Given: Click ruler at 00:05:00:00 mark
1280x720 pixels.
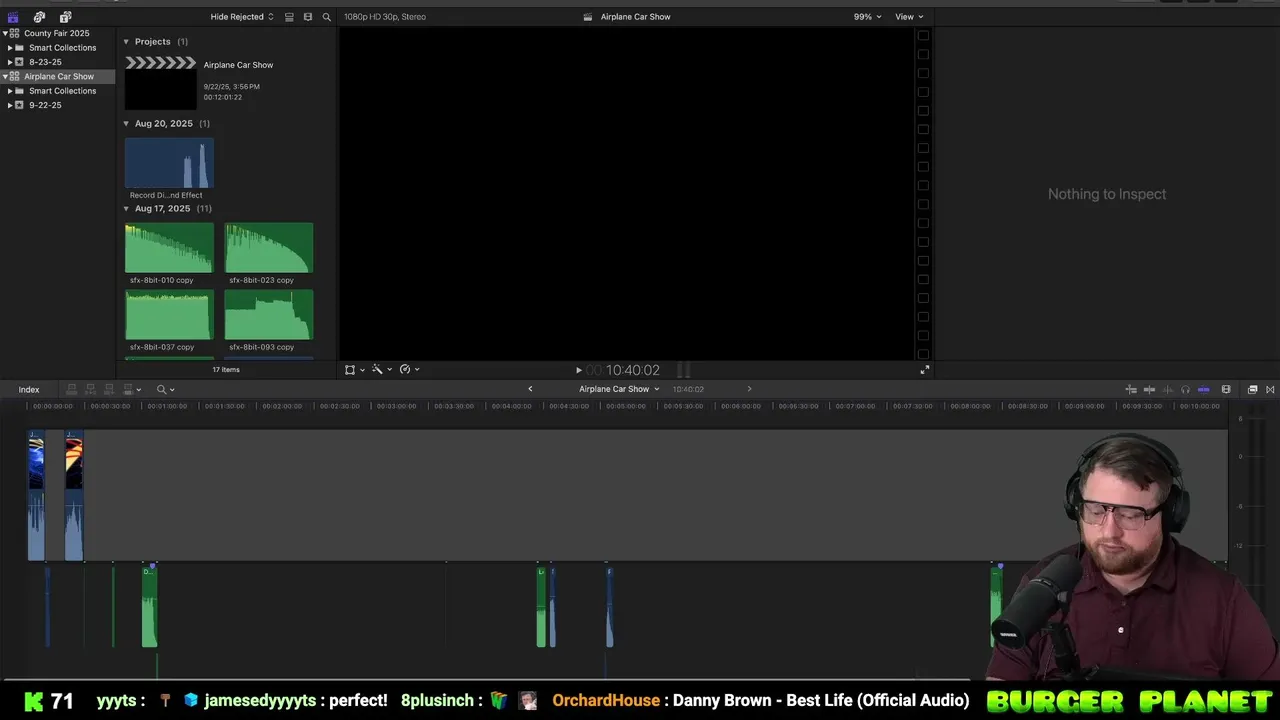Looking at the screenshot, I should (x=625, y=406).
